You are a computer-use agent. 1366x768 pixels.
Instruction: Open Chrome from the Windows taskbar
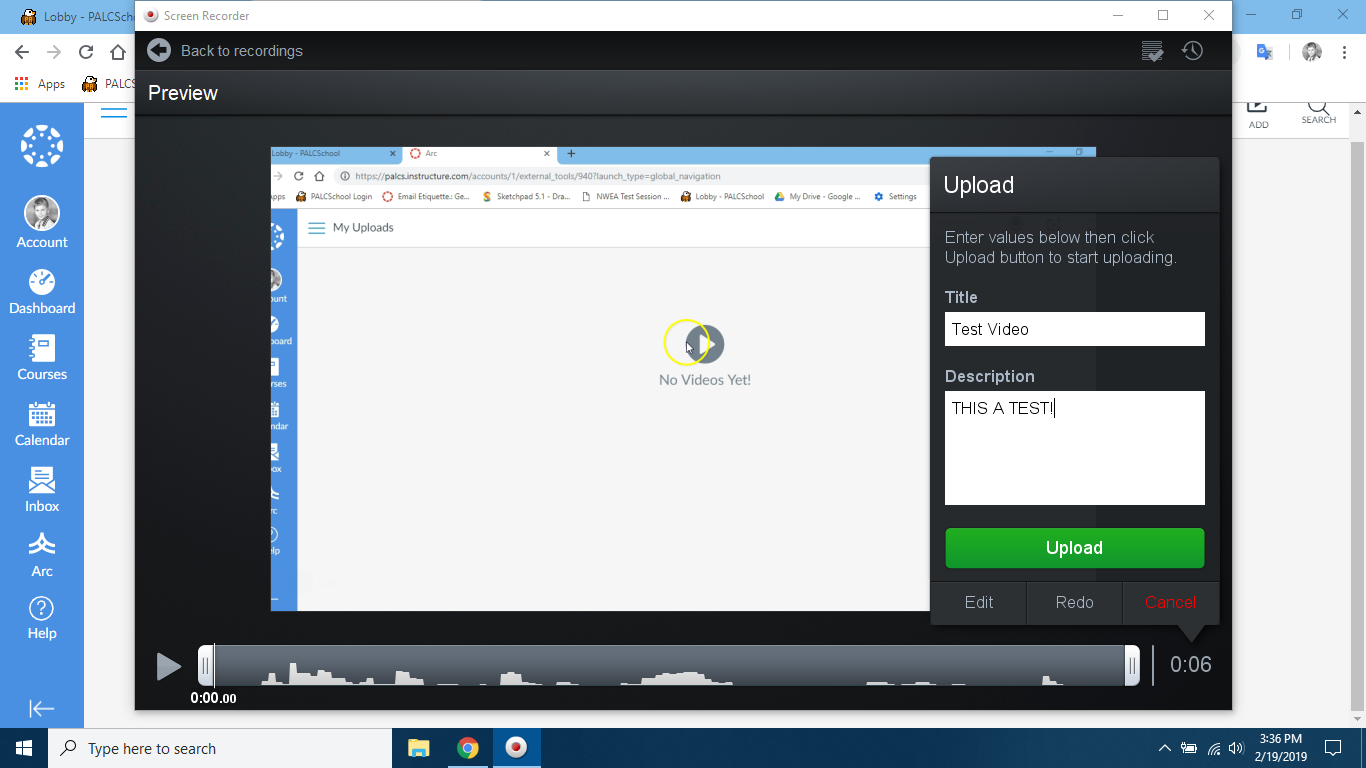click(467, 748)
